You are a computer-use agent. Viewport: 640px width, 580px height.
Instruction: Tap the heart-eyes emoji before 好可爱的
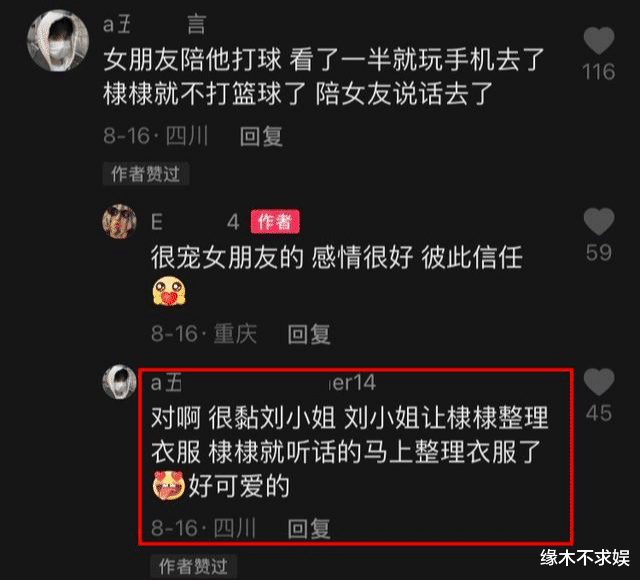(x=169, y=485)
